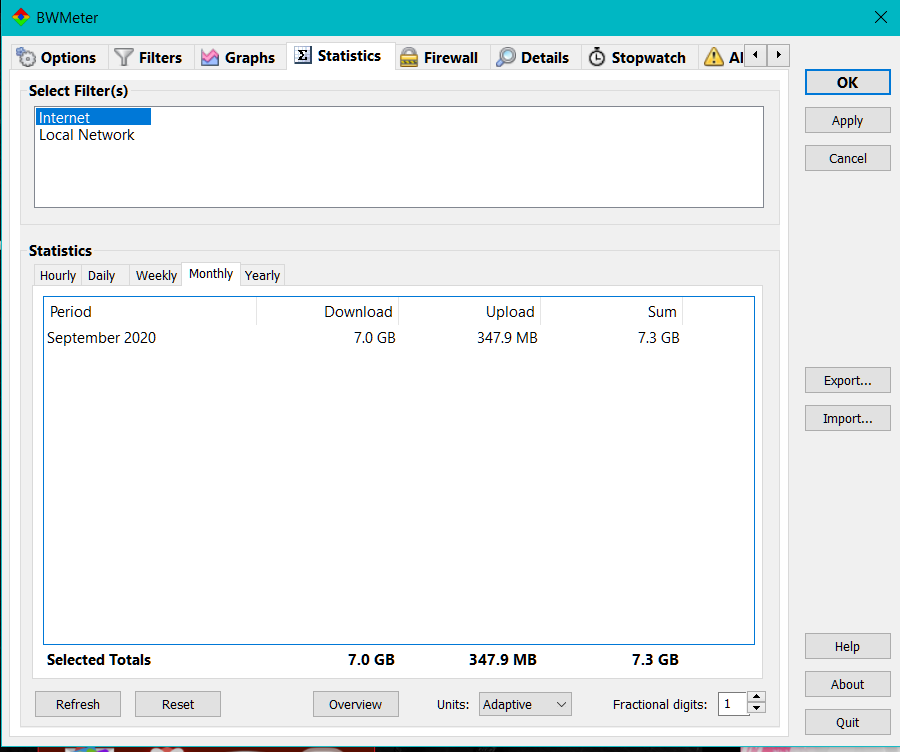
Task: Select the Local Network filter
Action: pos(87,135)
